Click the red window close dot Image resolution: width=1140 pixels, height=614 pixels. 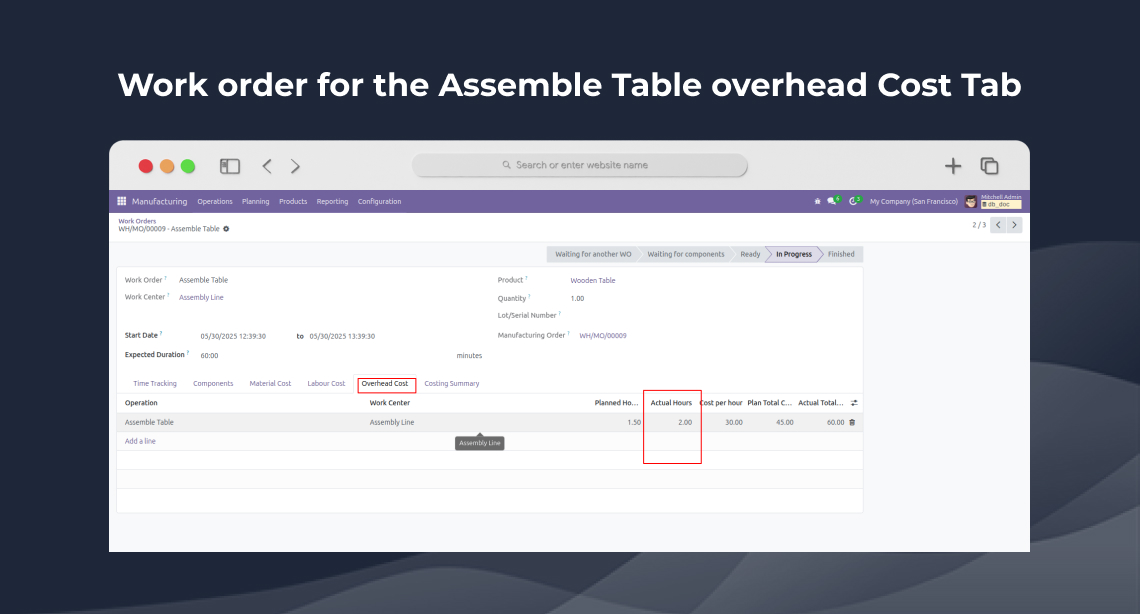[x=145, y=166]
